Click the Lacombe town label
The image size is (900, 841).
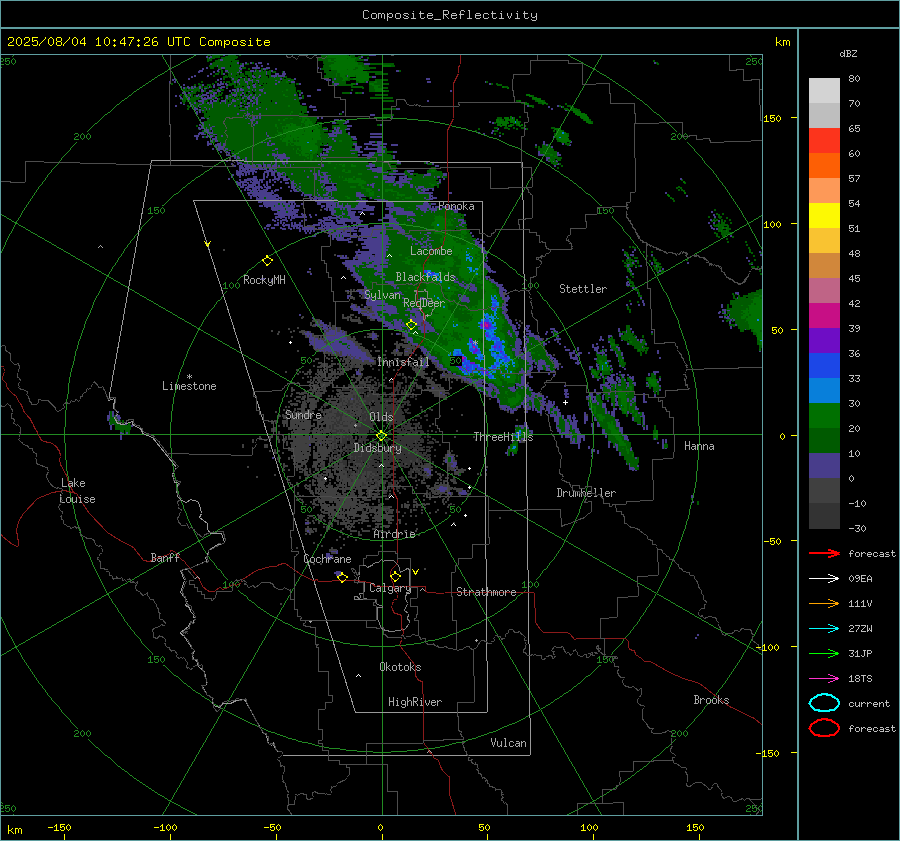[x=431, y=251]
